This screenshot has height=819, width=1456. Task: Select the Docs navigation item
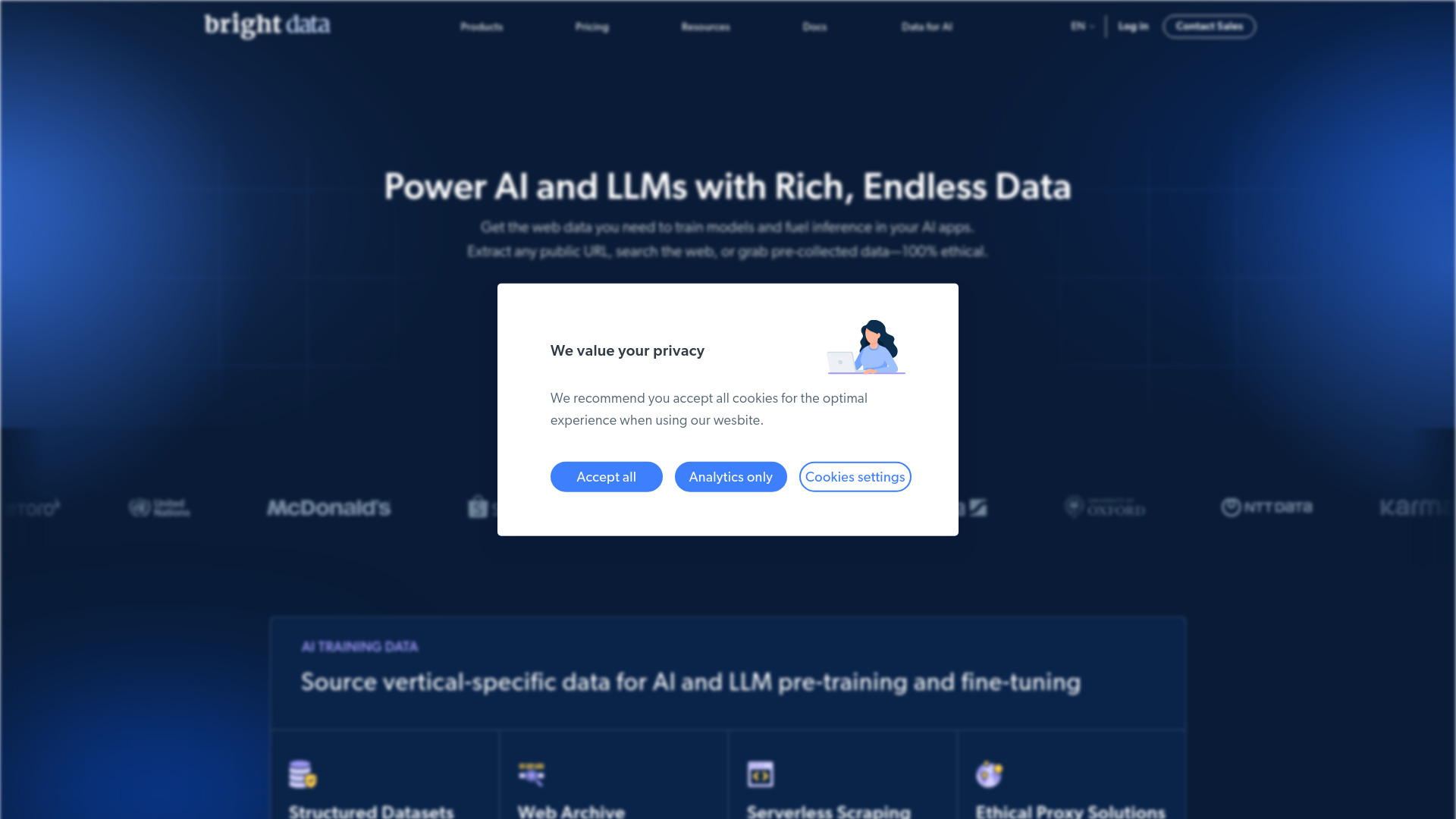tap(815, 26)
